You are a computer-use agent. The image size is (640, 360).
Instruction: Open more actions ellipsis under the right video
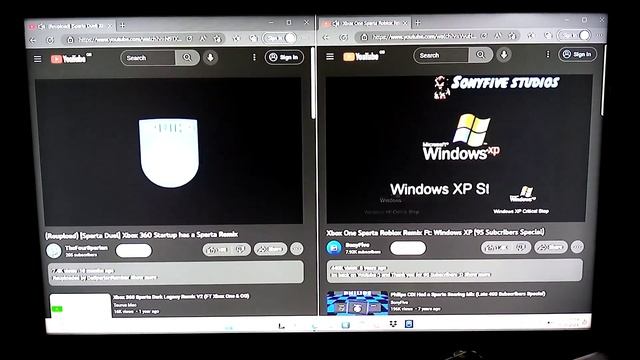[577, 247]
